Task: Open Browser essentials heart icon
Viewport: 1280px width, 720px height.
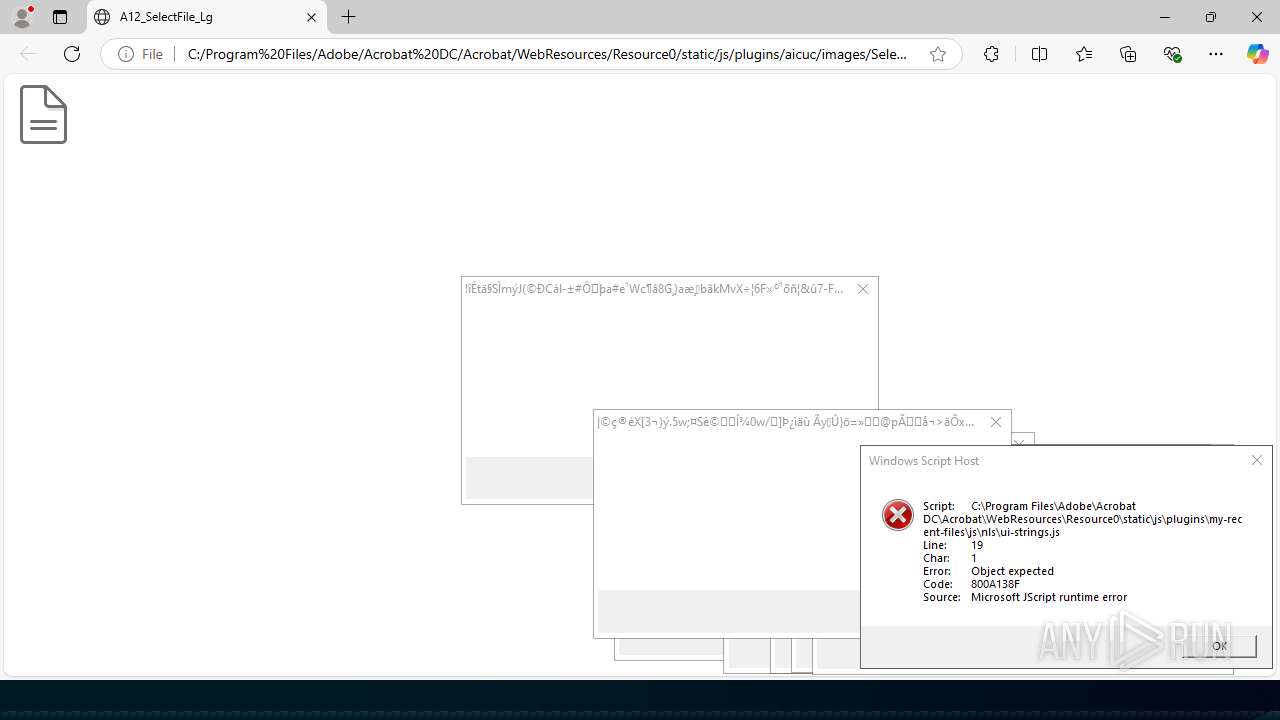Action: [1172, 54]
